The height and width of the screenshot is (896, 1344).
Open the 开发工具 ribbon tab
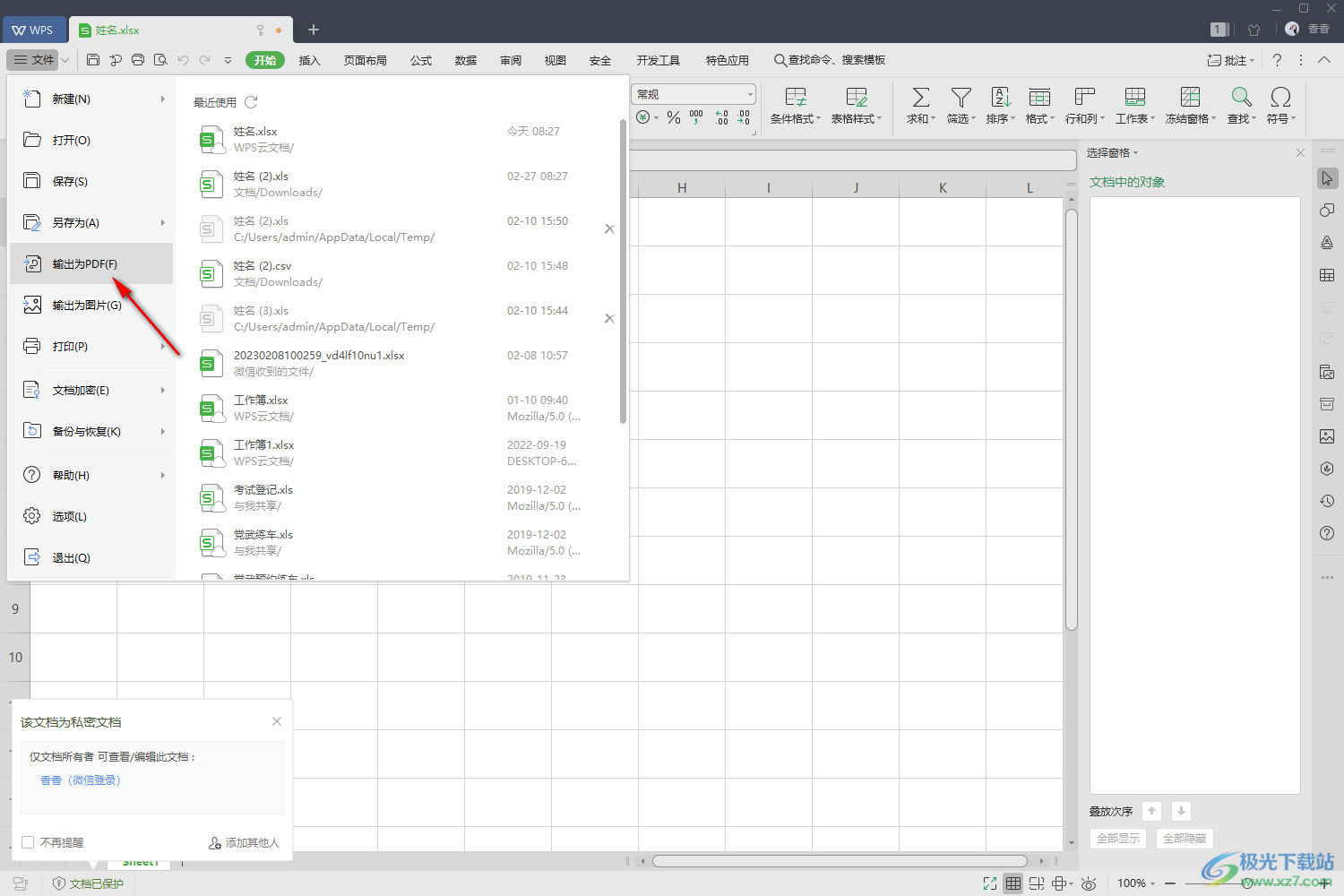tap(659, 60)
